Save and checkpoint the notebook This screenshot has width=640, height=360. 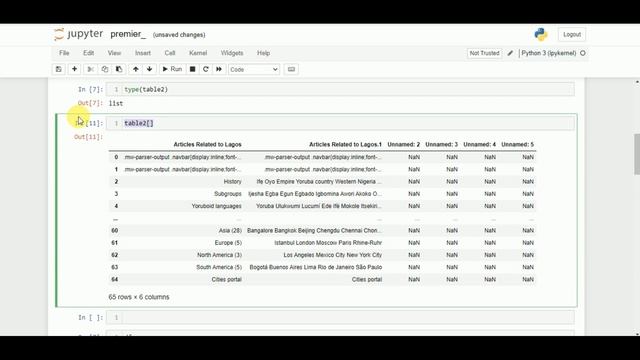pos(59,69)
